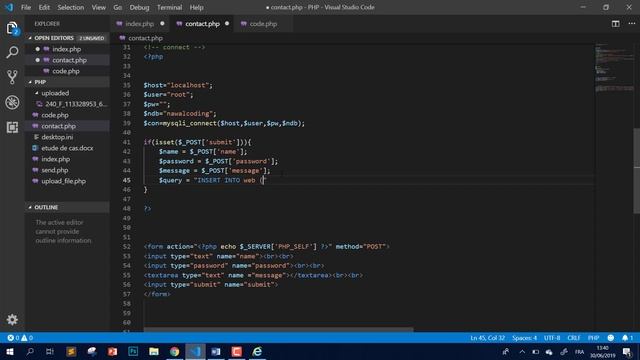Open the Go menu
640x360 pixels.
coord(118,7)
